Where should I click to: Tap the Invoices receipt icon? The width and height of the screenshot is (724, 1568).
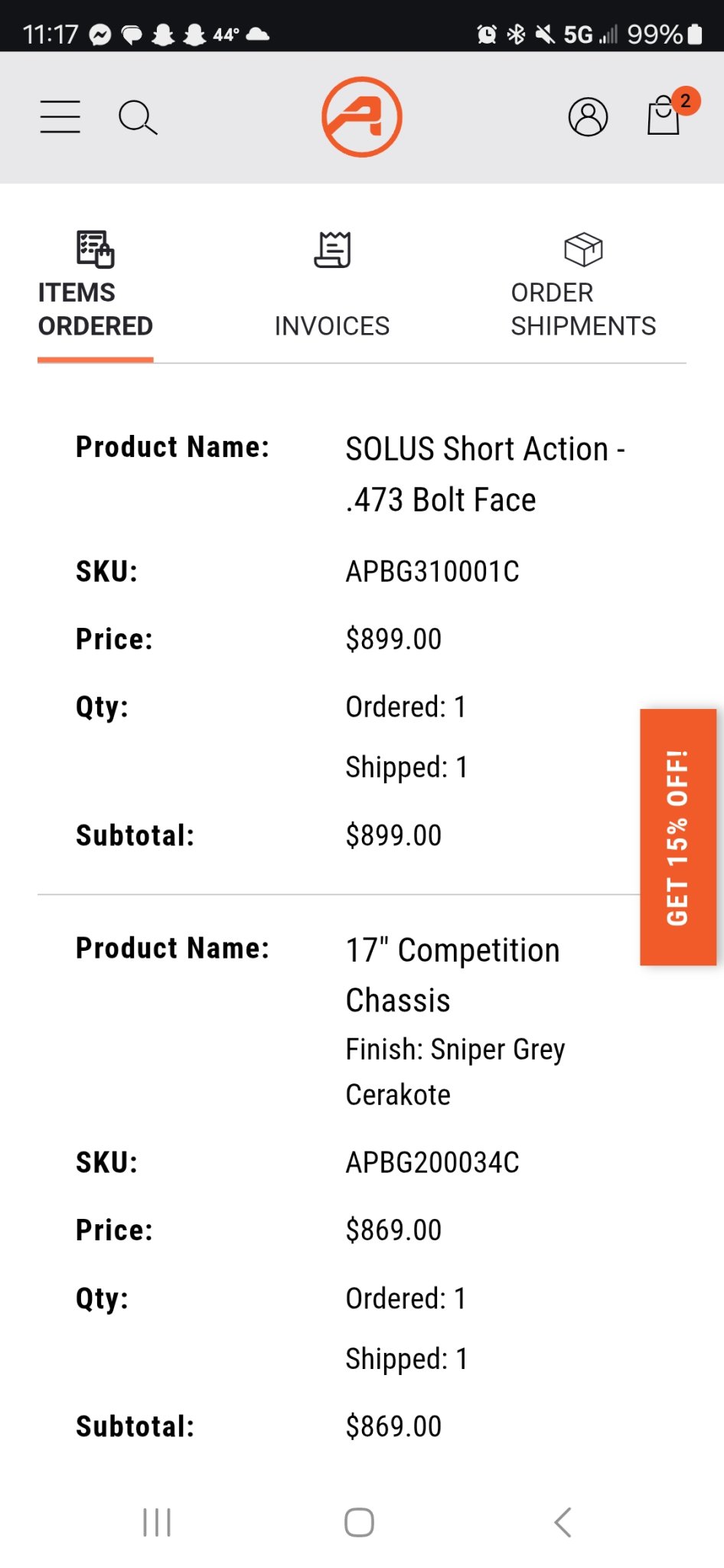tap(333, 250)
